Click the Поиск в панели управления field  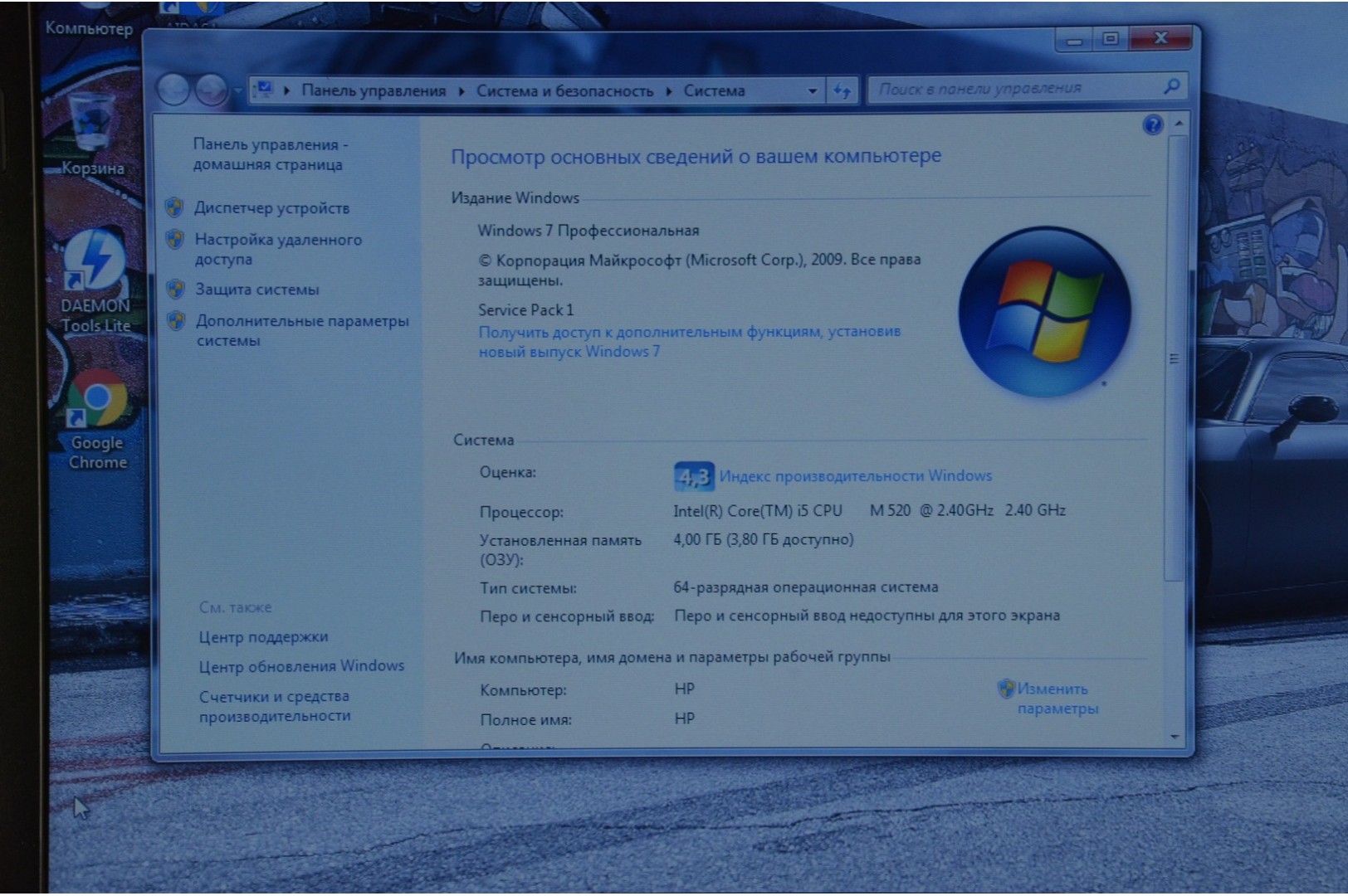1013,88
